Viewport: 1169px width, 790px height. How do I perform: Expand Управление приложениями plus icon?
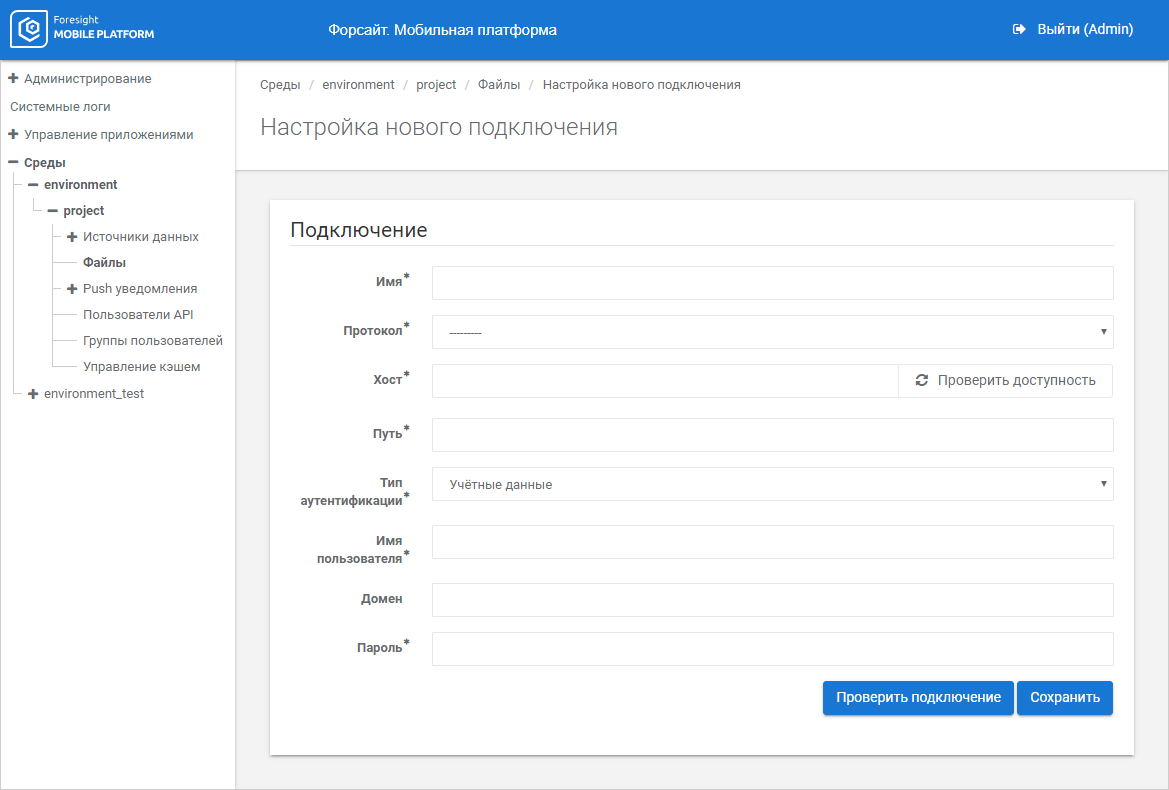click(x=13, y=134)
